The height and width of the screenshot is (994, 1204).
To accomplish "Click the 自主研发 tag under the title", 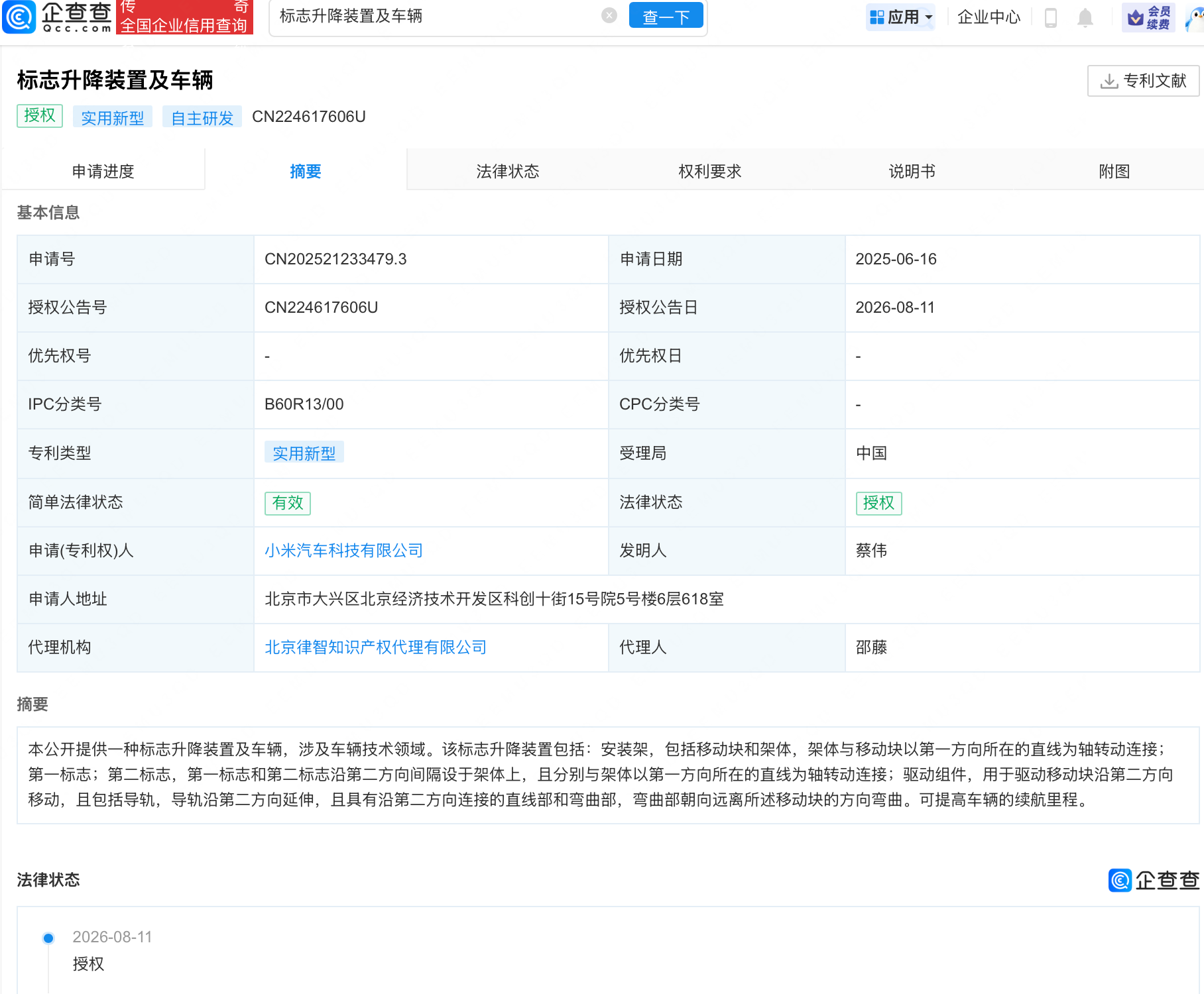I will pyautogui.click(x=202, y=117).
